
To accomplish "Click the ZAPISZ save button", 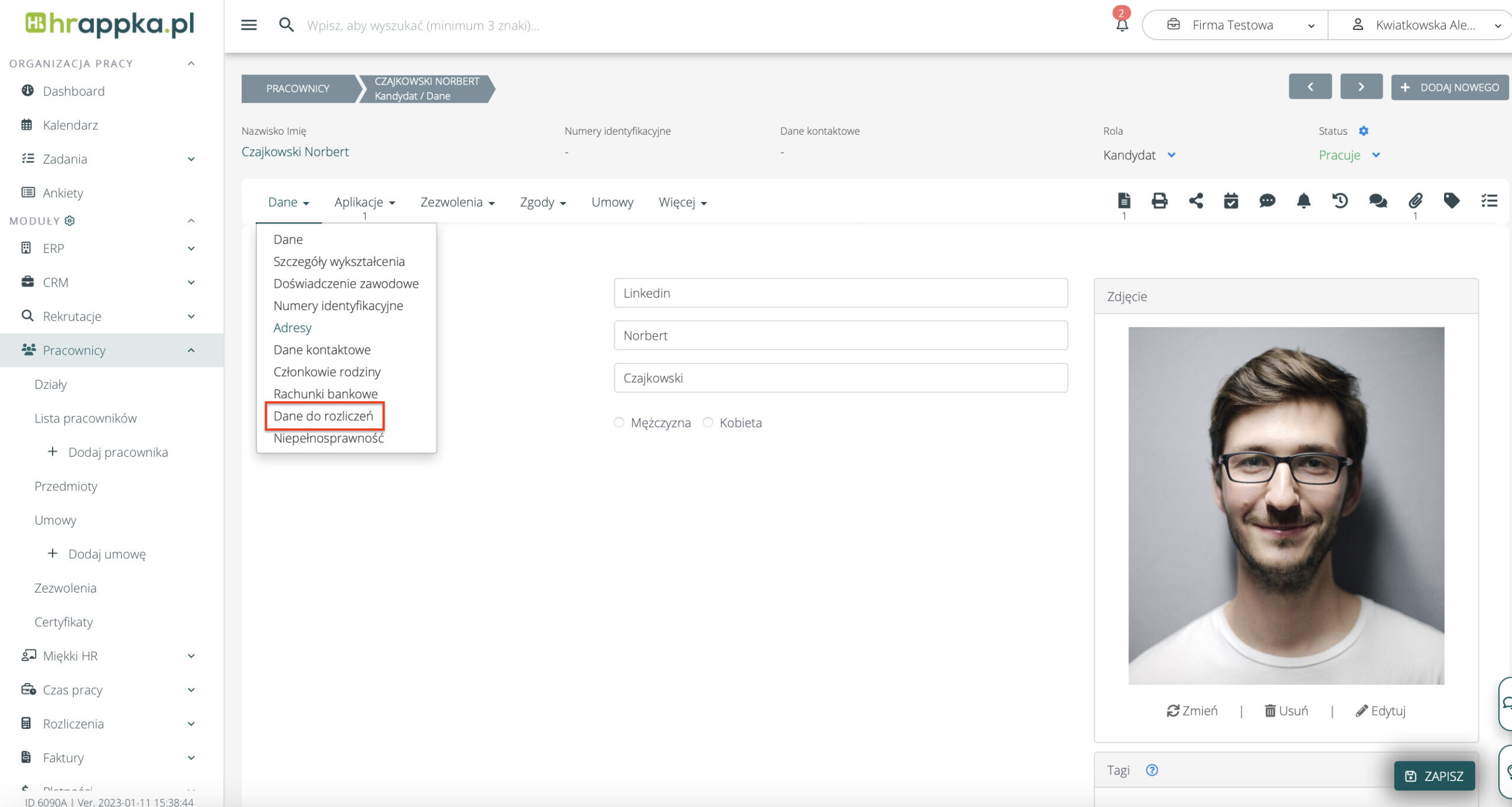I will [x=1434, y=776].
